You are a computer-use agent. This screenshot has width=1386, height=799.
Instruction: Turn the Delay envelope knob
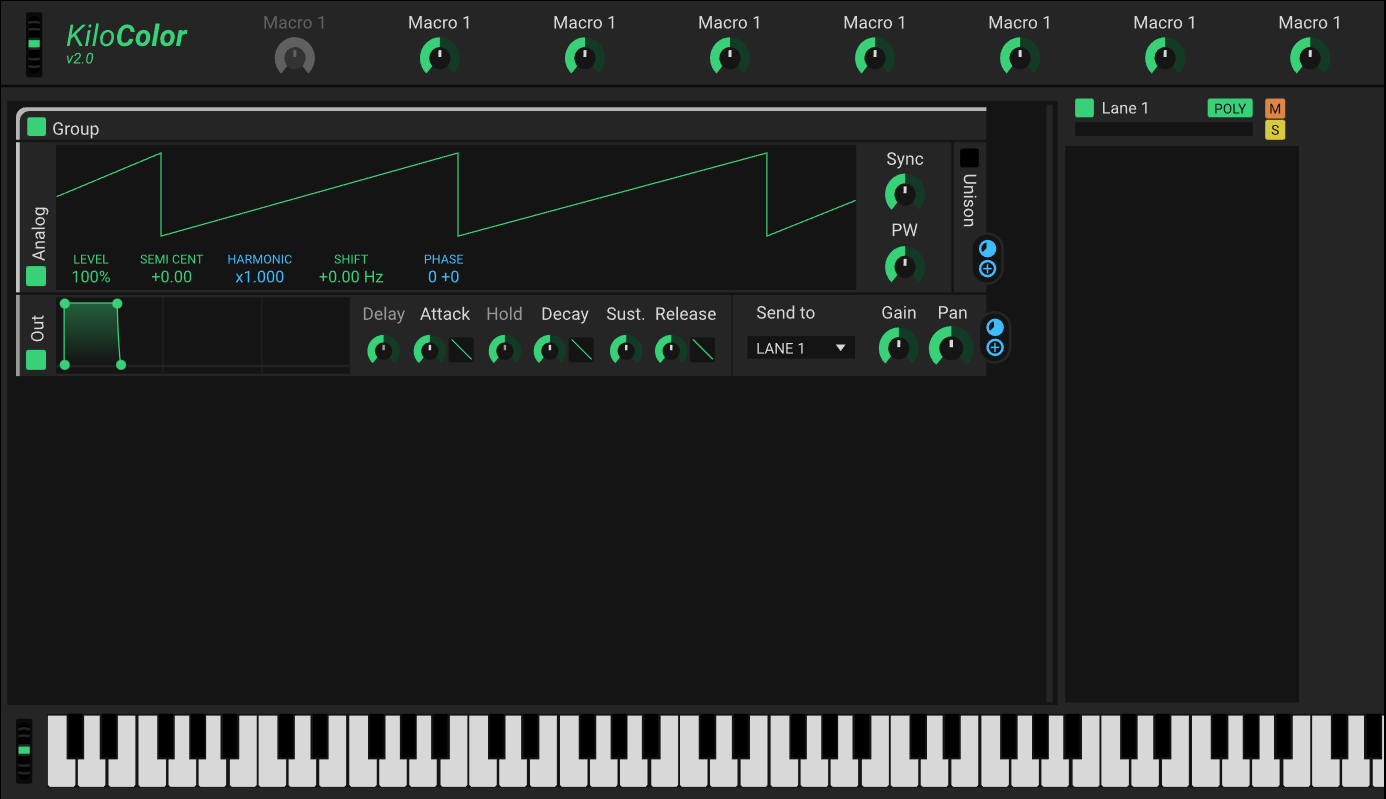coord(382,350)
